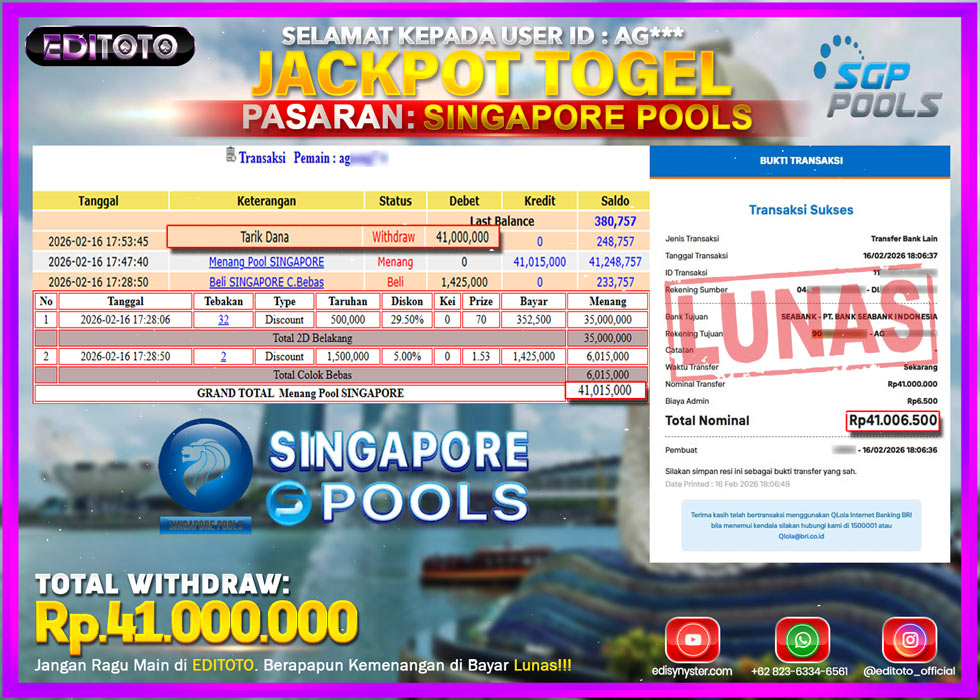Click Total Nominal Rp41.006.500
Viewport: 980px width, 700px height.
[x=893, y=421]
